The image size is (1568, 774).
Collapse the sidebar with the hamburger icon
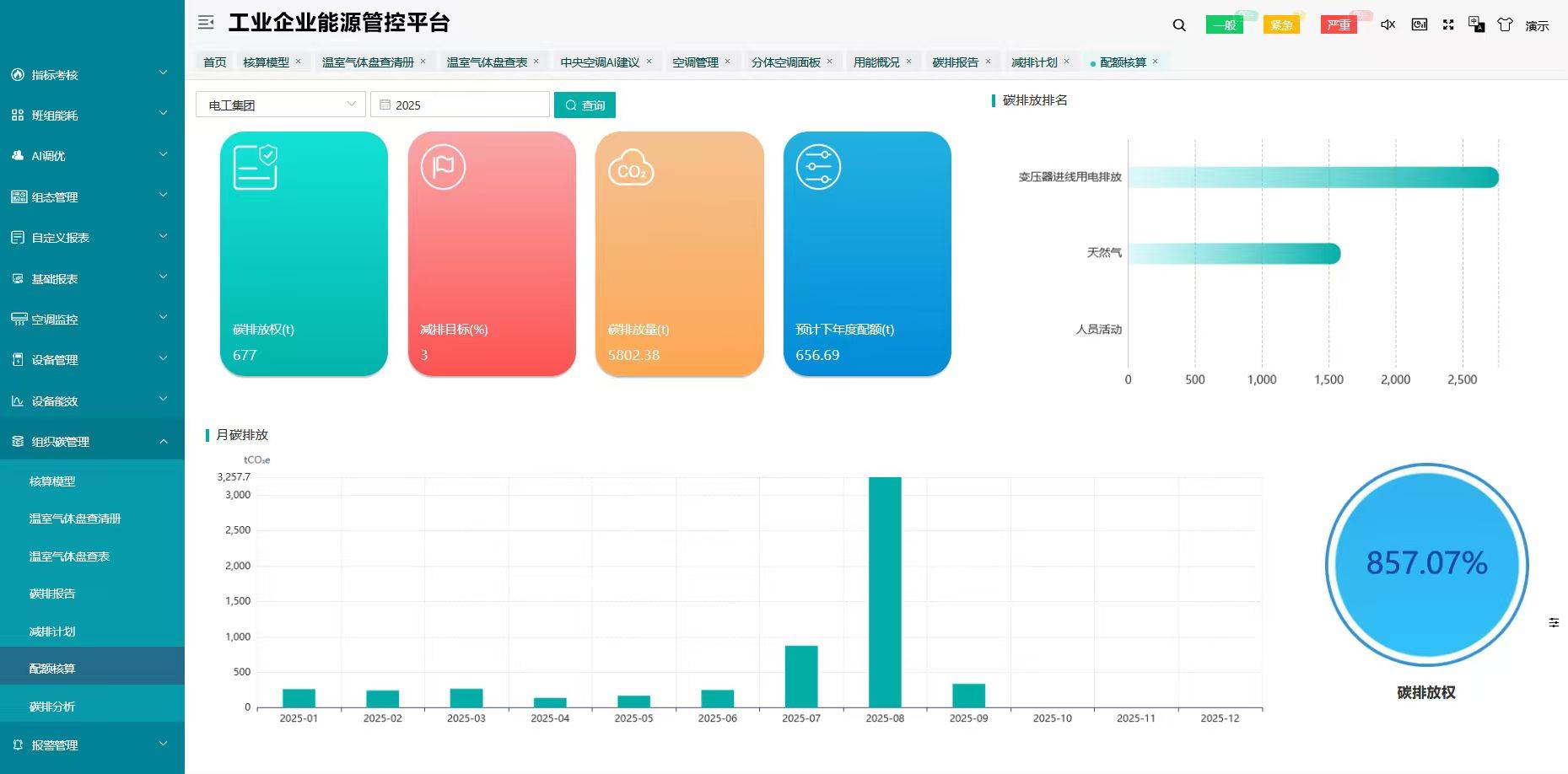[x=205, y=23]
